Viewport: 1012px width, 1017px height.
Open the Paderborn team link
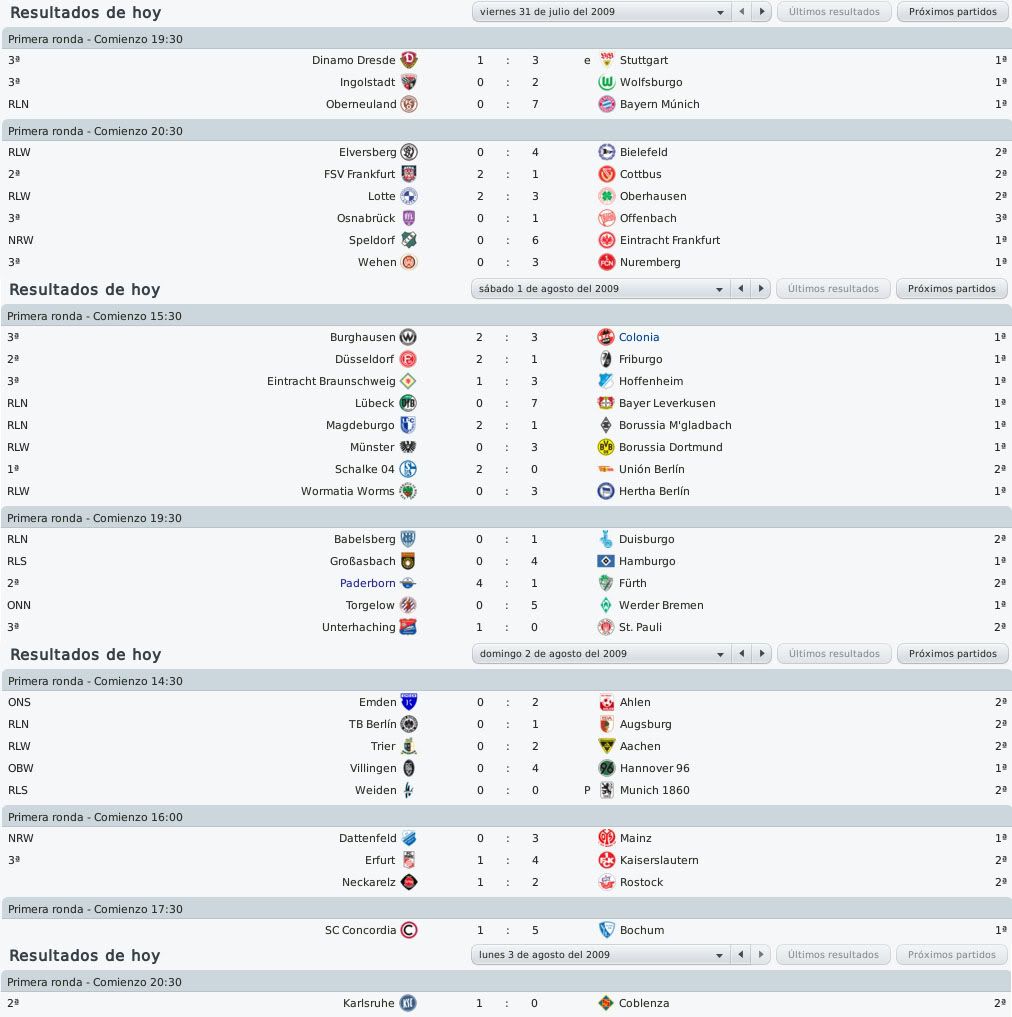(x=367, y=583)
